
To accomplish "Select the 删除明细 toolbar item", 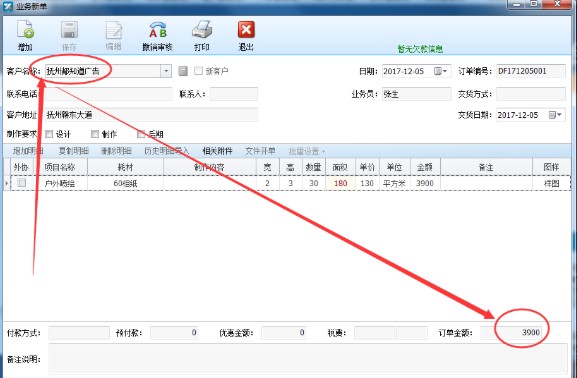I will click(x=116, y=151).
